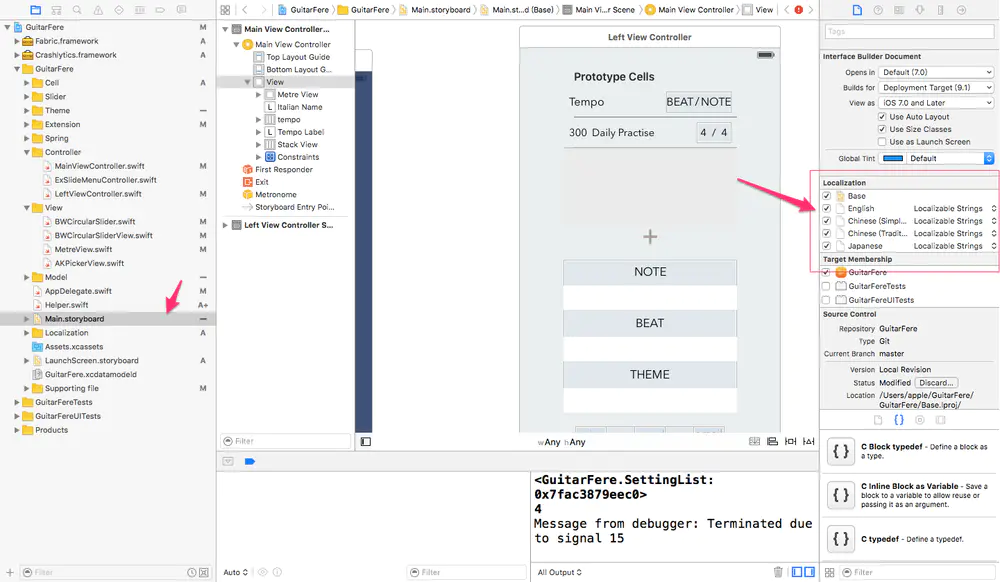Open the Object library tab
The image size is (1000, 582).
[920, 419]
